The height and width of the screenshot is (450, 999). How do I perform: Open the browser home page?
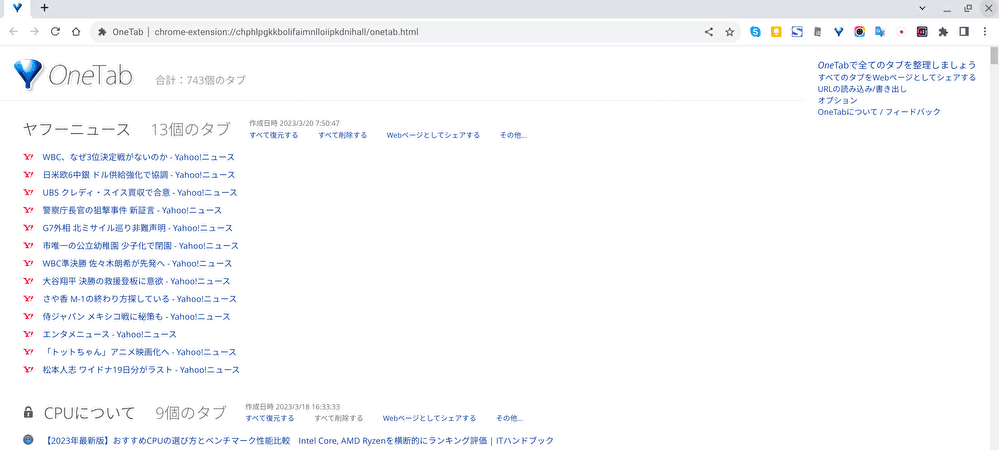76,32
